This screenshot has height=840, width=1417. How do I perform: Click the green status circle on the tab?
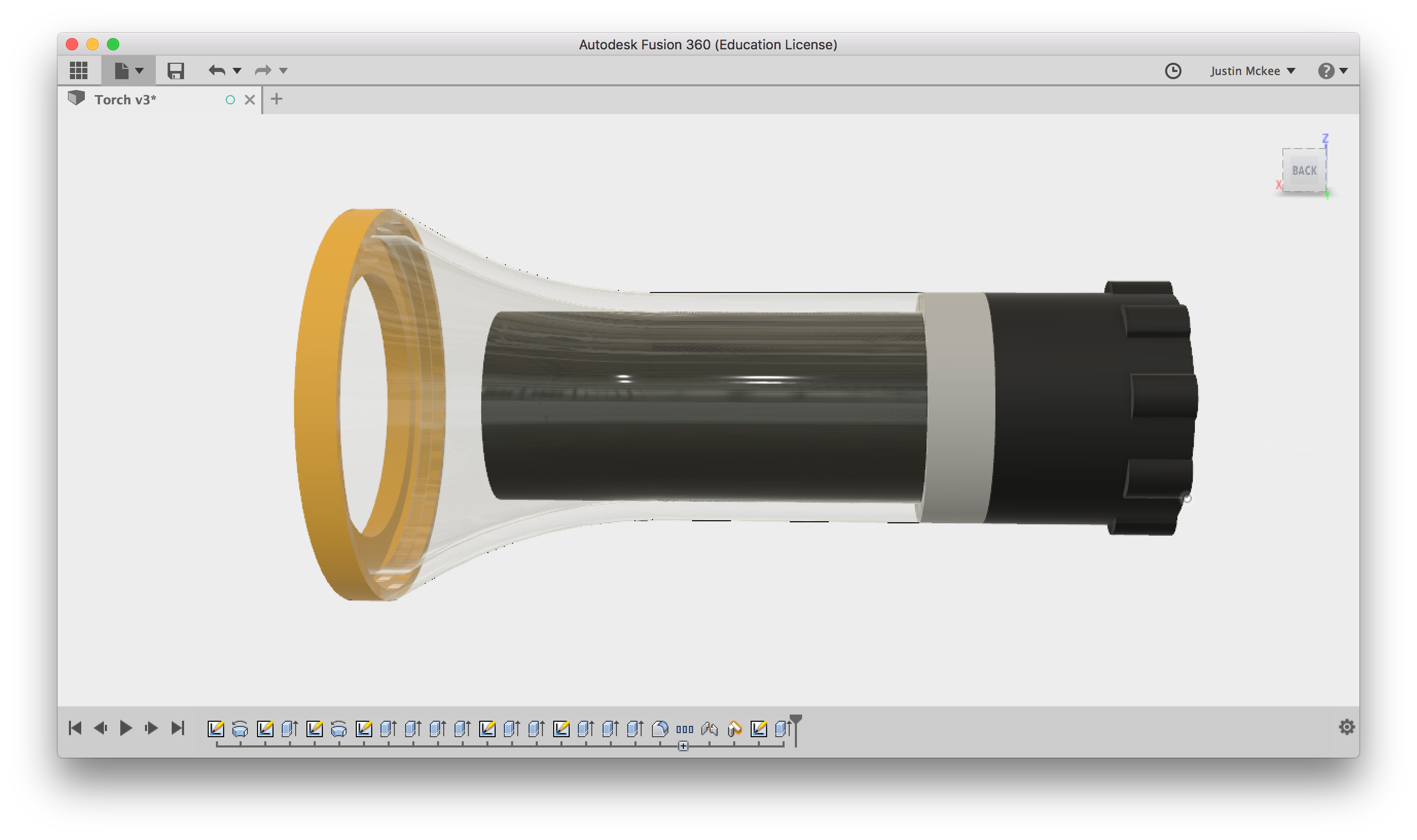click(x=230, y=100)
